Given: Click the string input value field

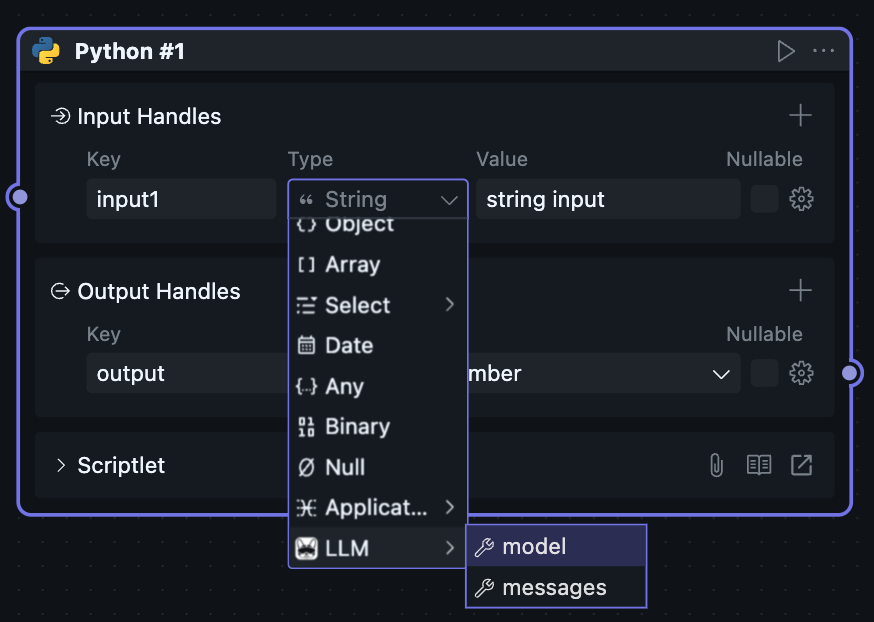Looking at the screenshot, I should 607,199.
